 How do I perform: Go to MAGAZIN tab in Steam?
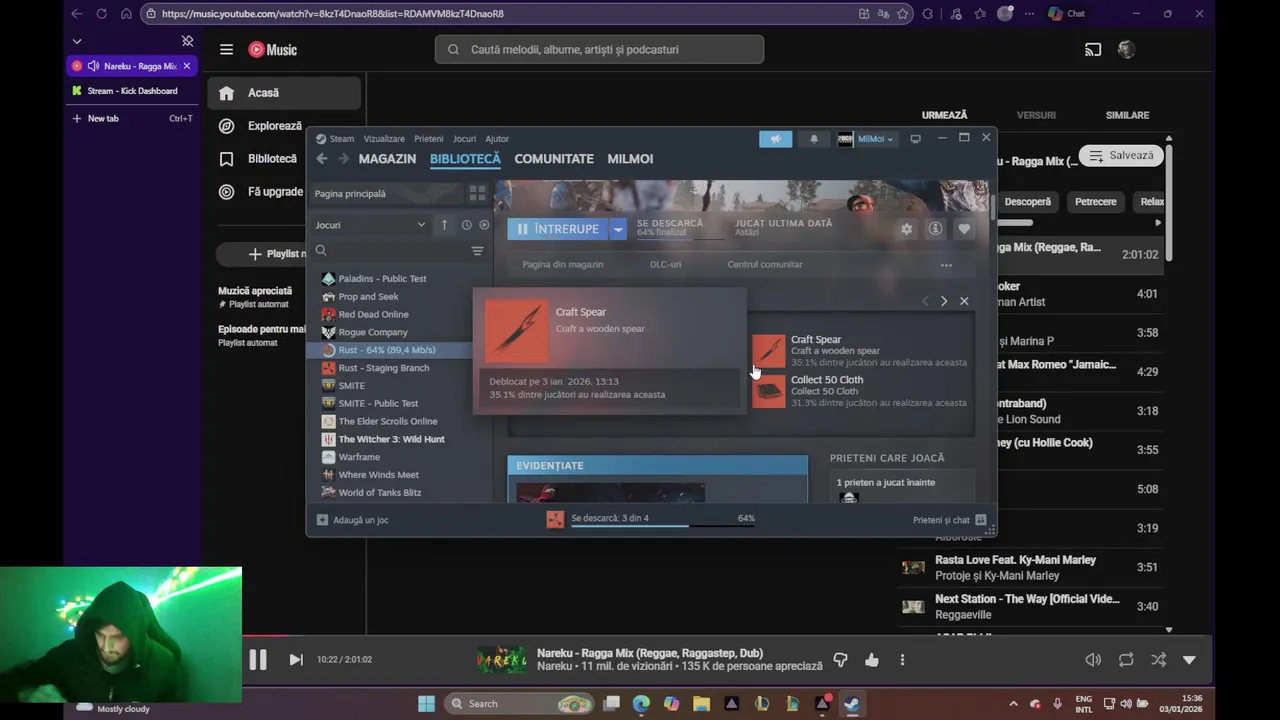387,159
